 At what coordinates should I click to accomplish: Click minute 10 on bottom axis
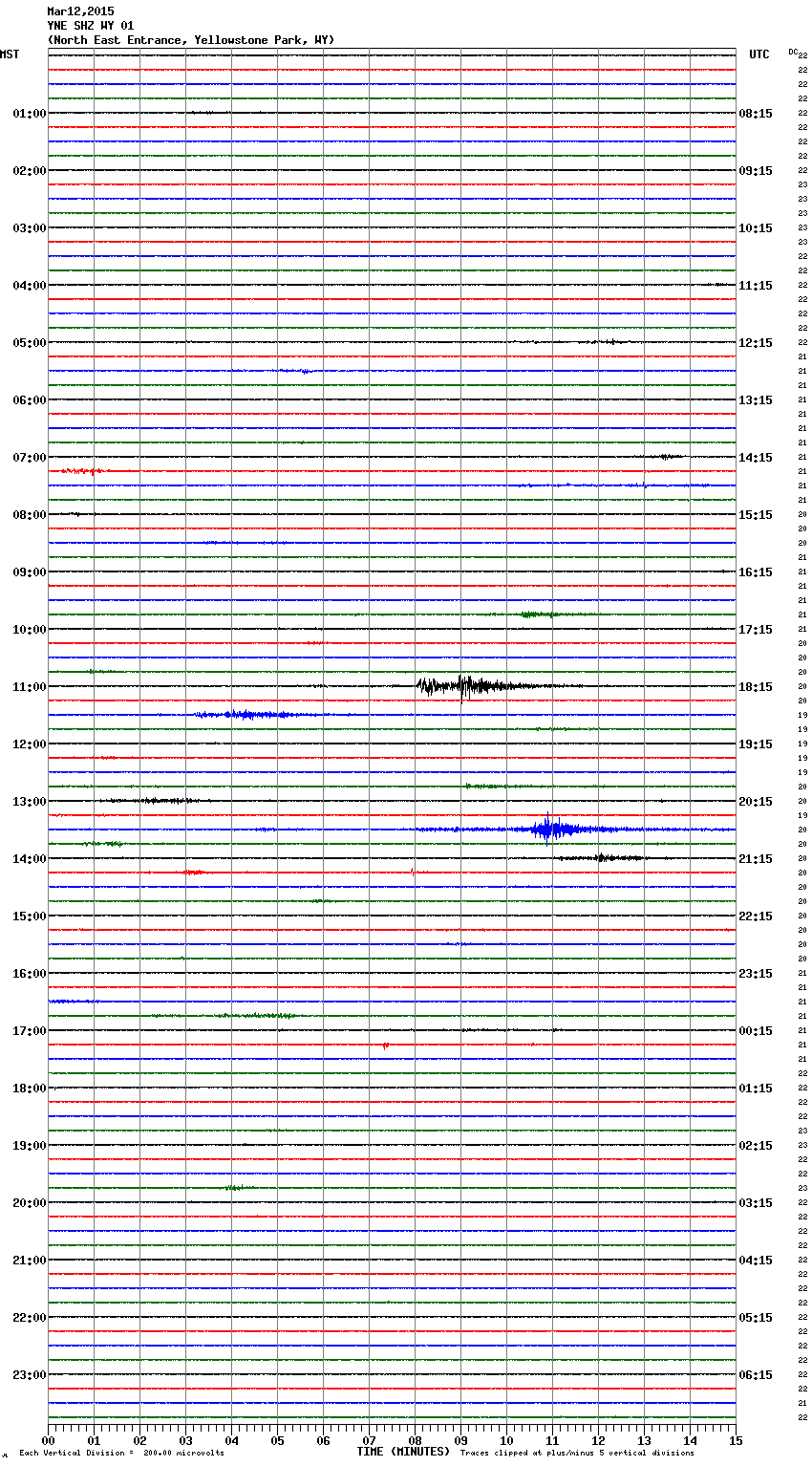pos(506,1440)
